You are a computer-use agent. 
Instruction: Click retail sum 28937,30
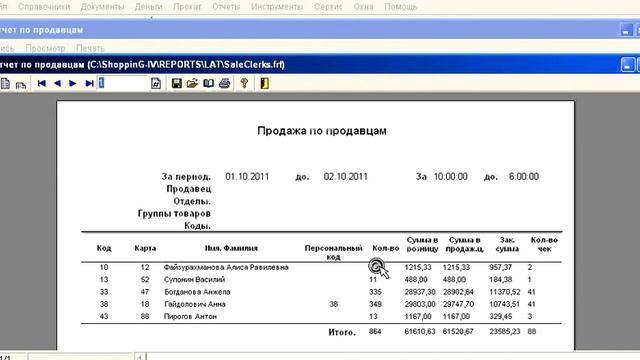click(x=420, y=292)
